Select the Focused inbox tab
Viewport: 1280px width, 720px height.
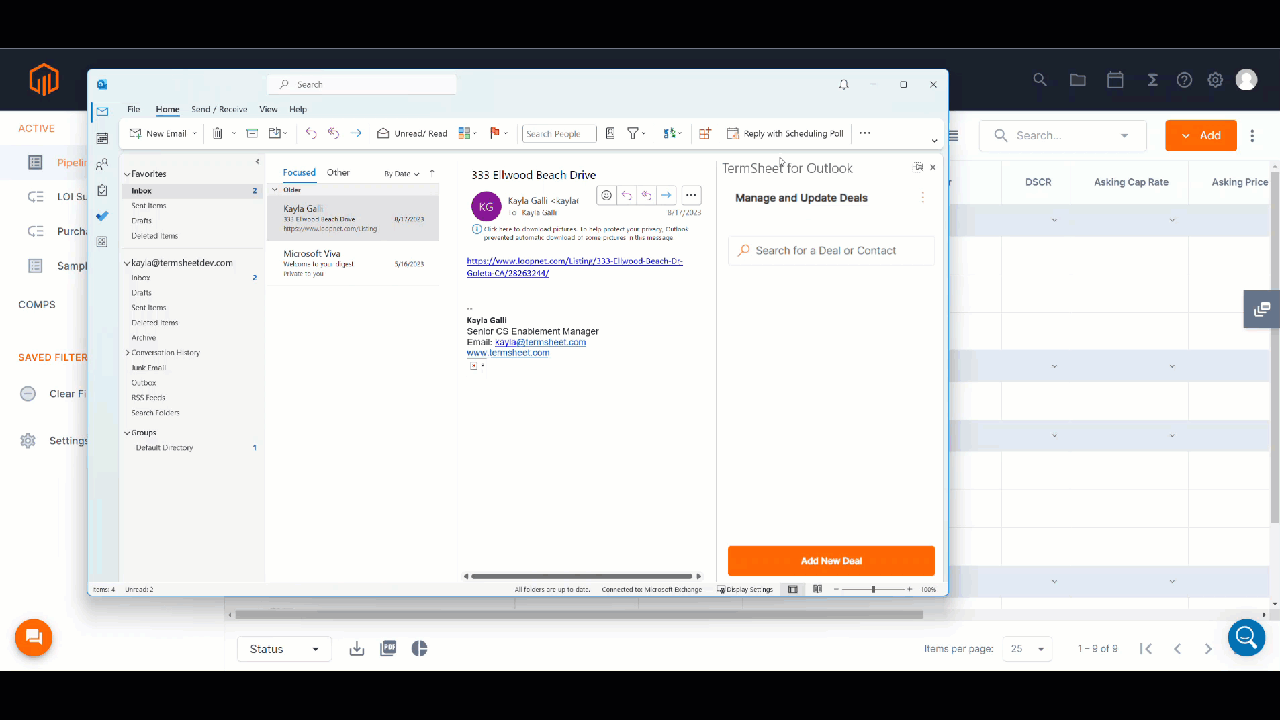[x=299, y=173]
